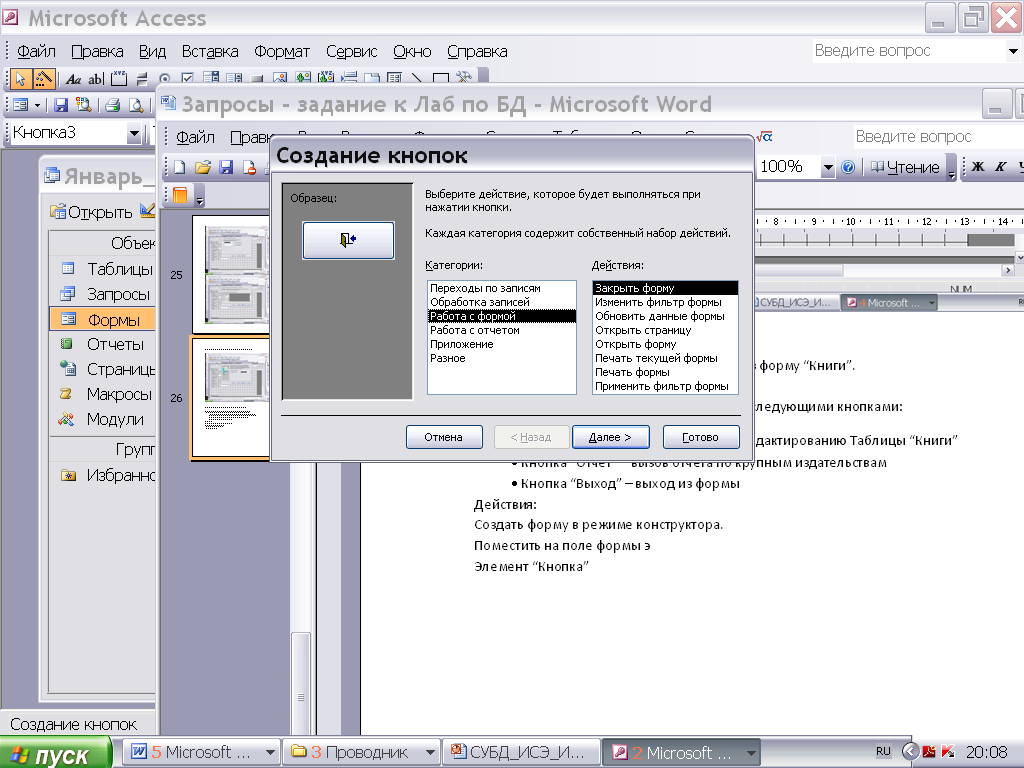Open the Access Файл menu

coord(36,51)
